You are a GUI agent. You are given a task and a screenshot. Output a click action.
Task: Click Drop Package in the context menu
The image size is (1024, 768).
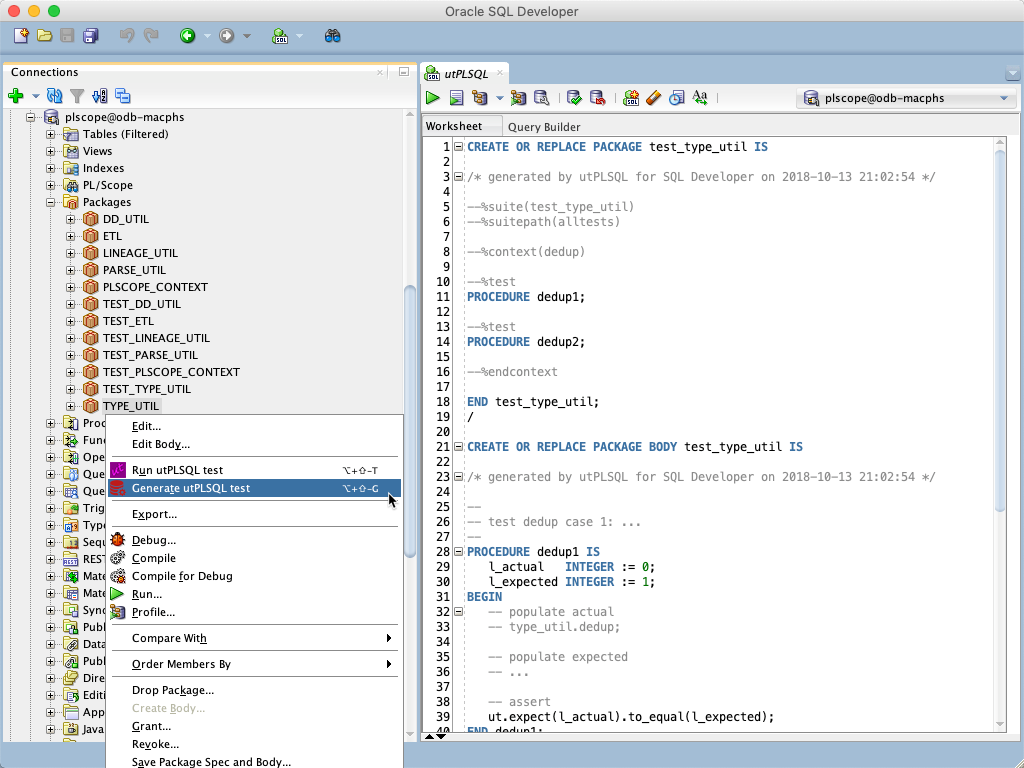(172, 690)
